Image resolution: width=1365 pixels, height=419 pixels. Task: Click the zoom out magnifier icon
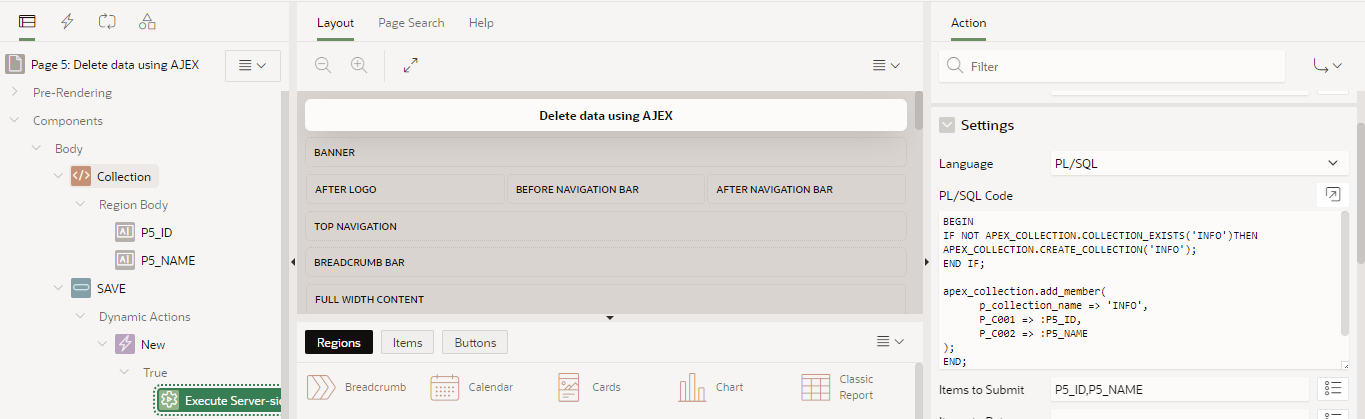(x=323, y=65)
